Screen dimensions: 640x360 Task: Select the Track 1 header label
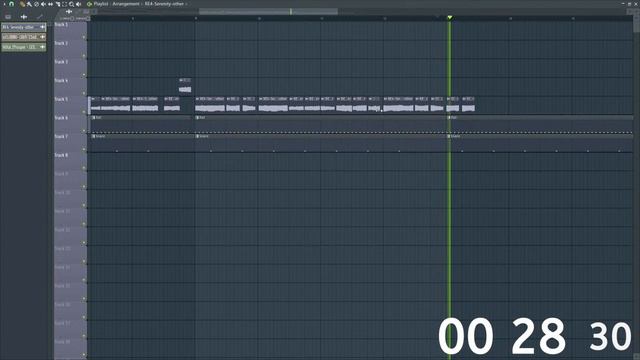click(61, 25)
